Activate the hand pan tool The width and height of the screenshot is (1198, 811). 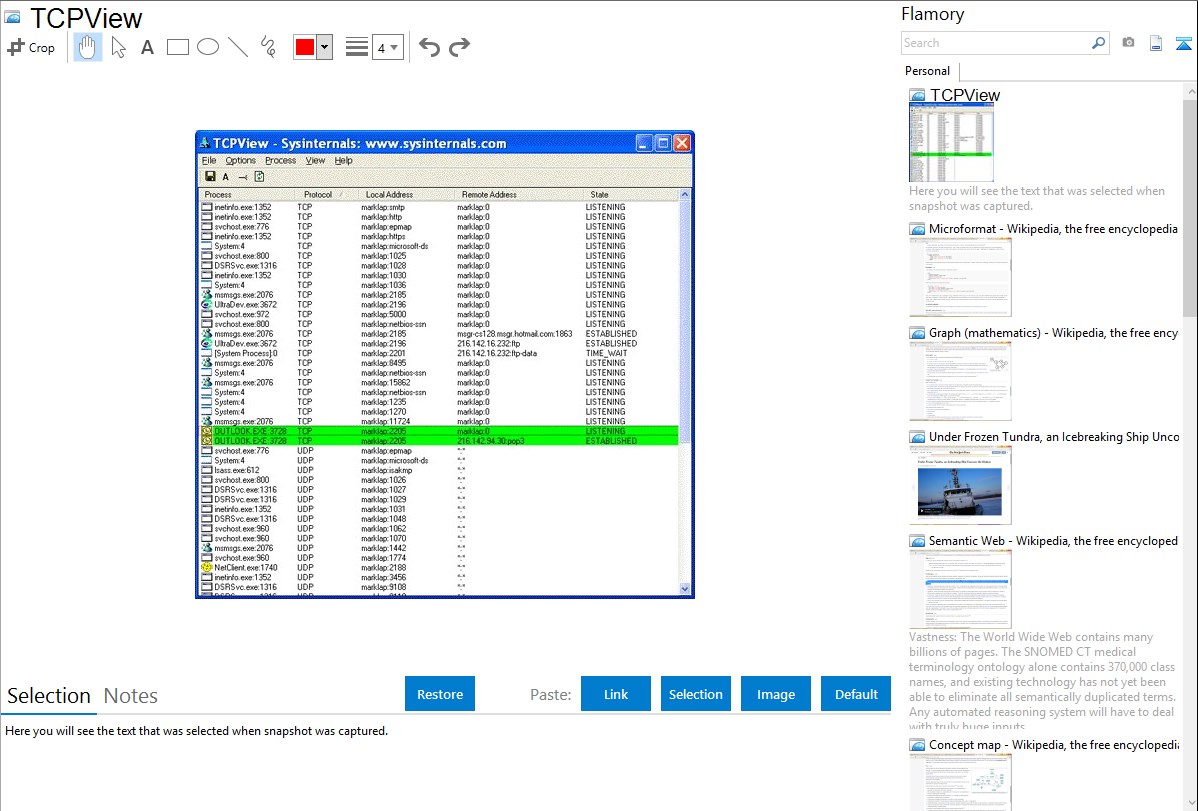tap(88, 47)
